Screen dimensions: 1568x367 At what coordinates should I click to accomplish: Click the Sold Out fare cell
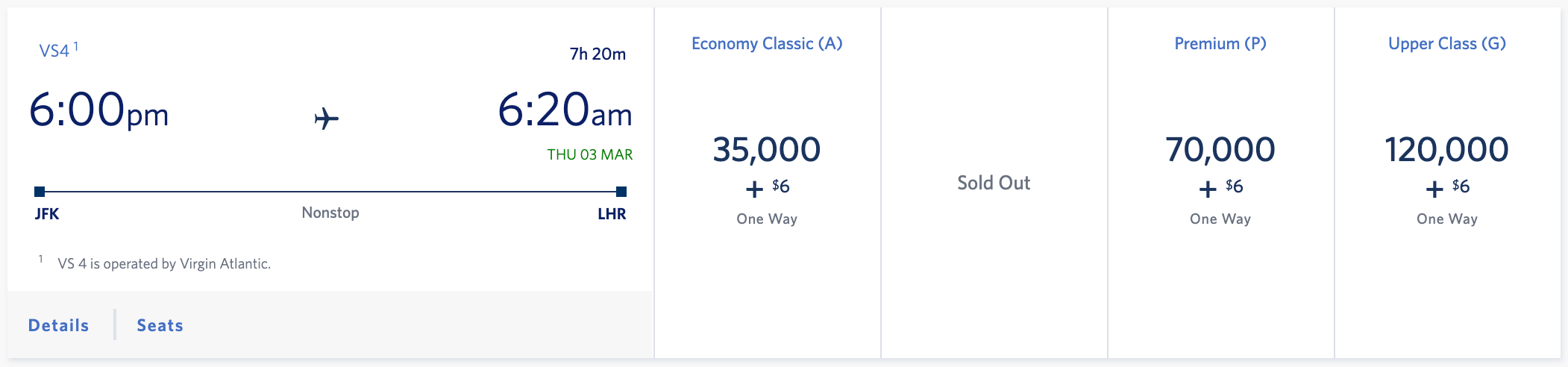[x=994, y=183]
